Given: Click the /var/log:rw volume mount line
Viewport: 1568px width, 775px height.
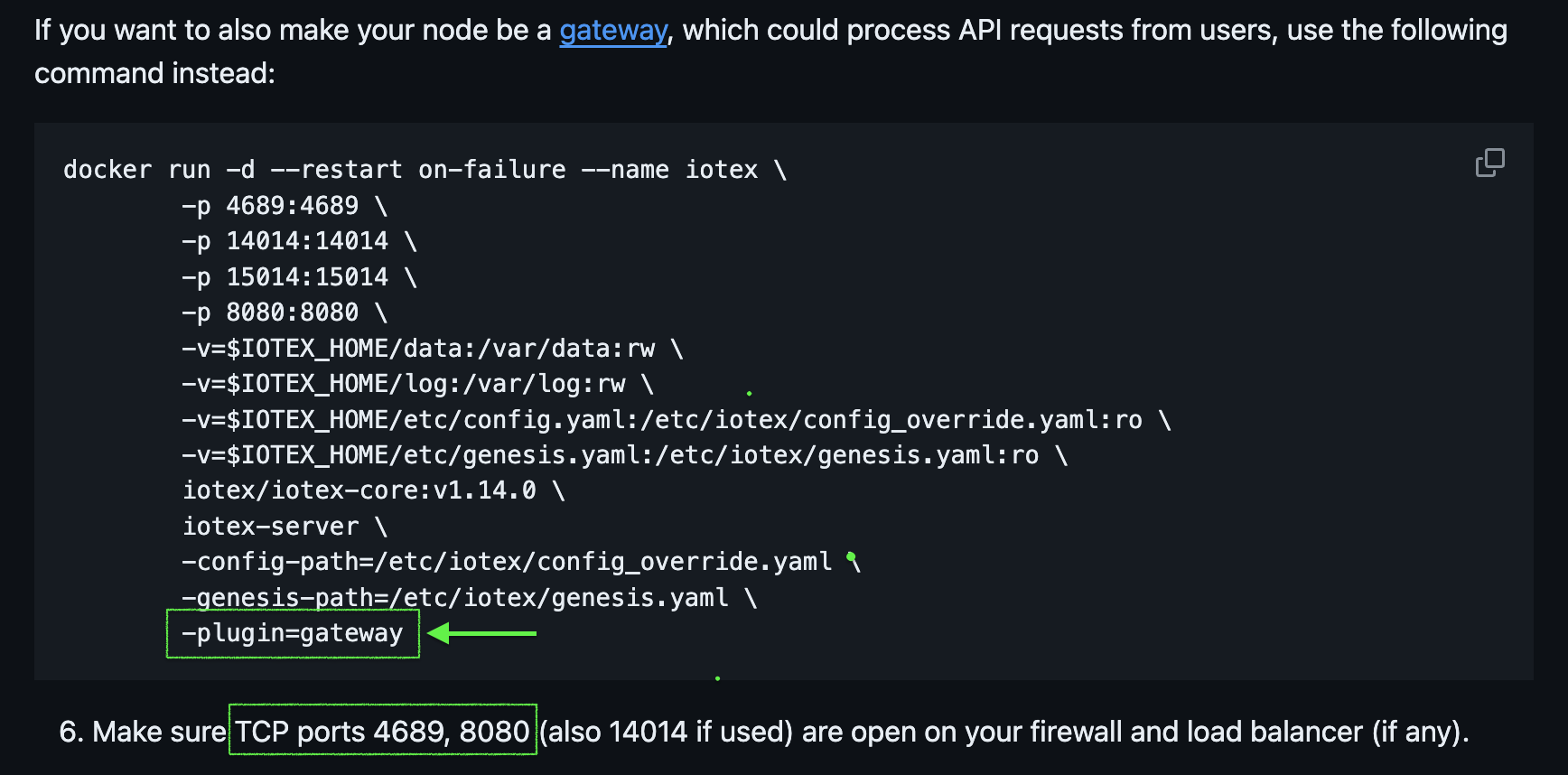Looking at the screenshot, I should coord(417,384).
